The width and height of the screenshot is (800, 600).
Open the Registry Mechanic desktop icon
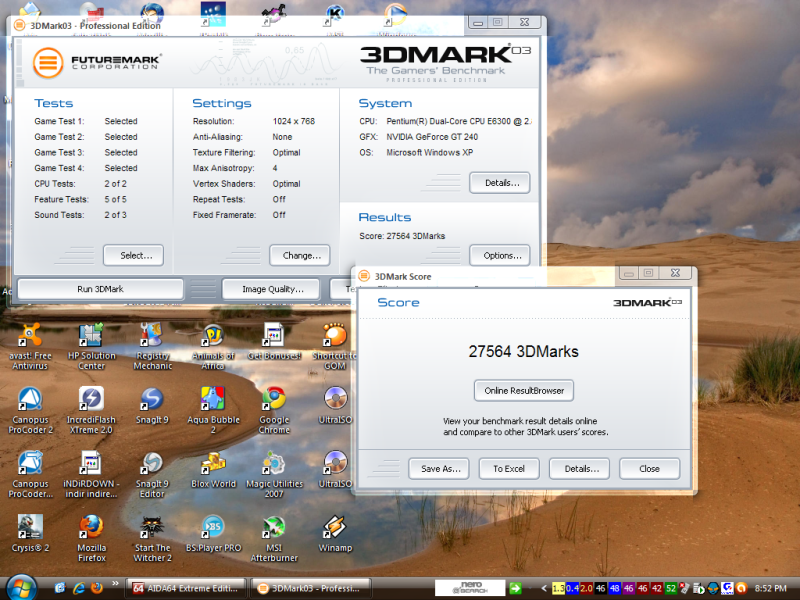[152, 347]
